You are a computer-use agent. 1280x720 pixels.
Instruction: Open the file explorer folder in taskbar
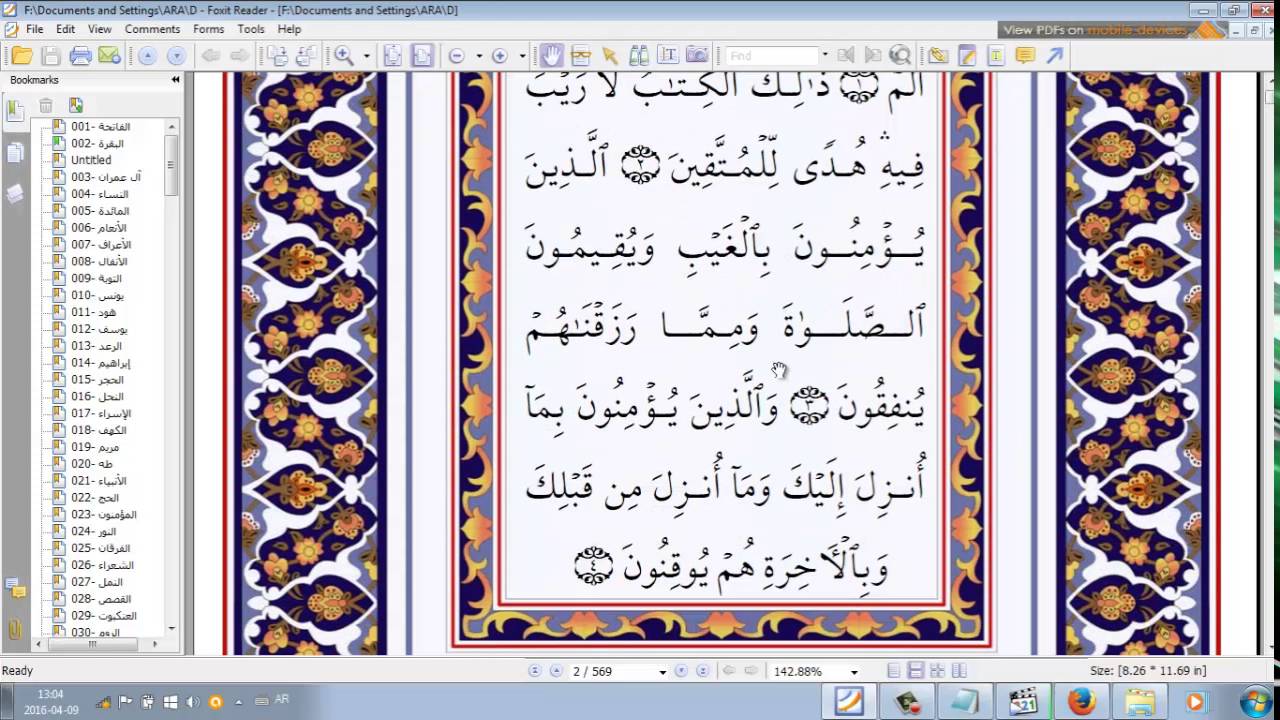(1139, 702)
